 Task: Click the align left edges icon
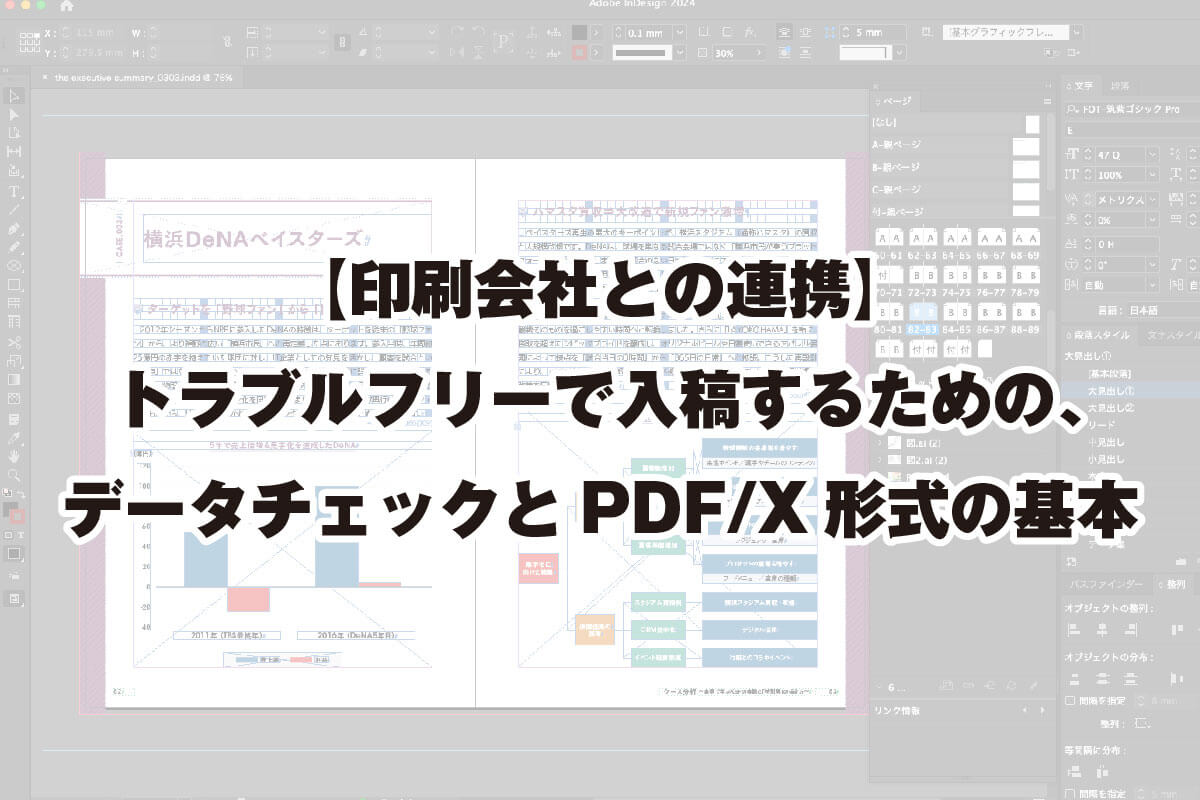pyautogui.click(x=1073, y=630)
